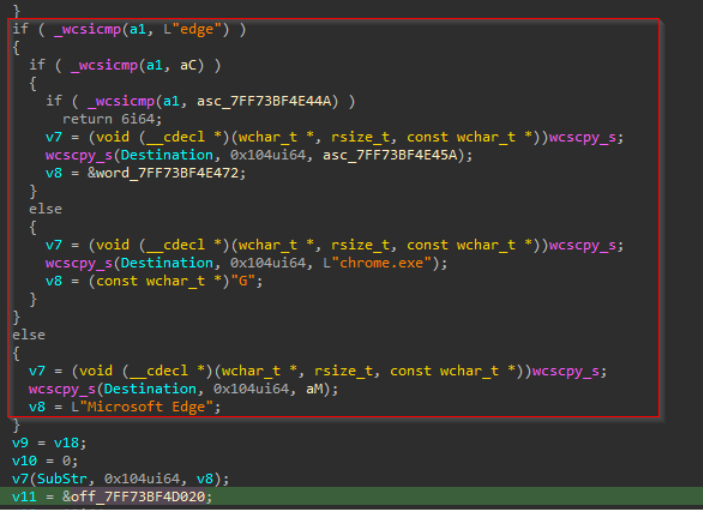
Task: Select the aC variable reference
Action: point(188,65)
